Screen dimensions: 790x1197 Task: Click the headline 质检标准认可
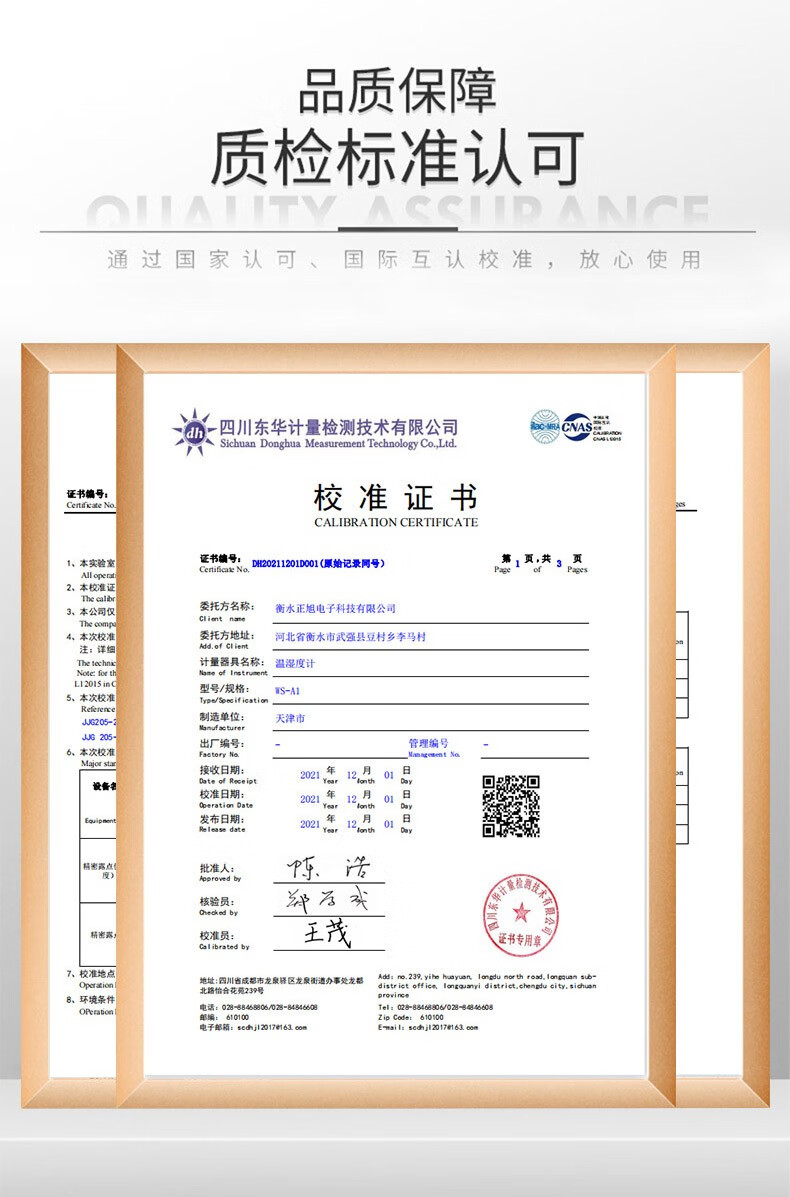(396, 159)
